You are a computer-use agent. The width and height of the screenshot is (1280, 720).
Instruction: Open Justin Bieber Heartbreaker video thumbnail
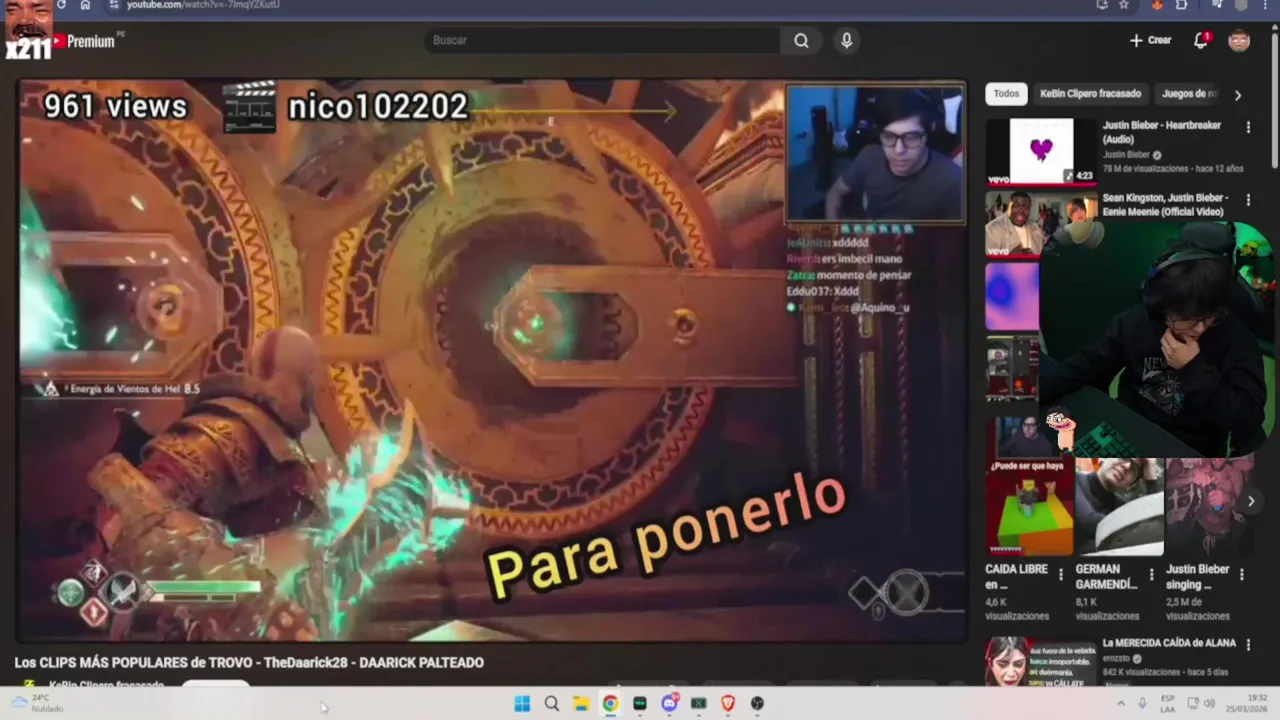(1041, 151)
